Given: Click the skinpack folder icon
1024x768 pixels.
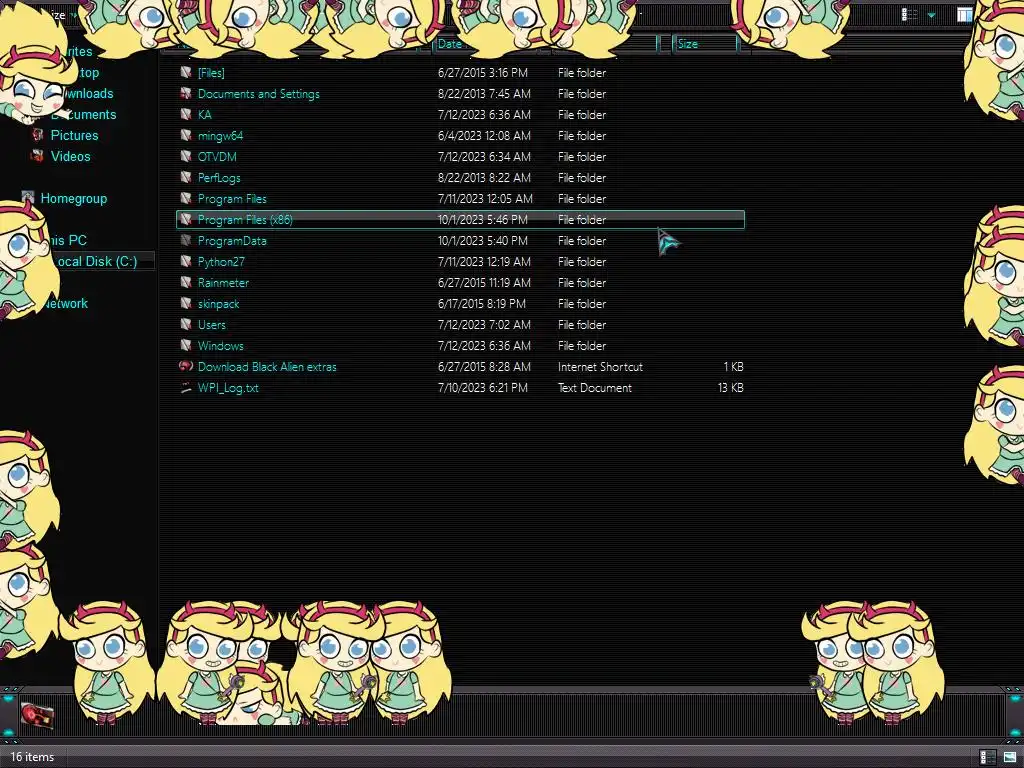Looking at the screenshot, I should pos(186,304).
